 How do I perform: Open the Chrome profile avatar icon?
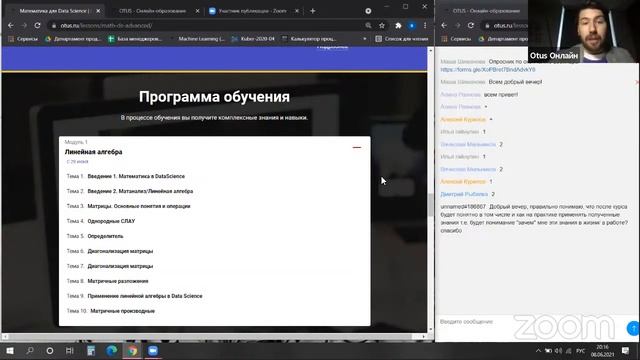click(x=412, y=25)
